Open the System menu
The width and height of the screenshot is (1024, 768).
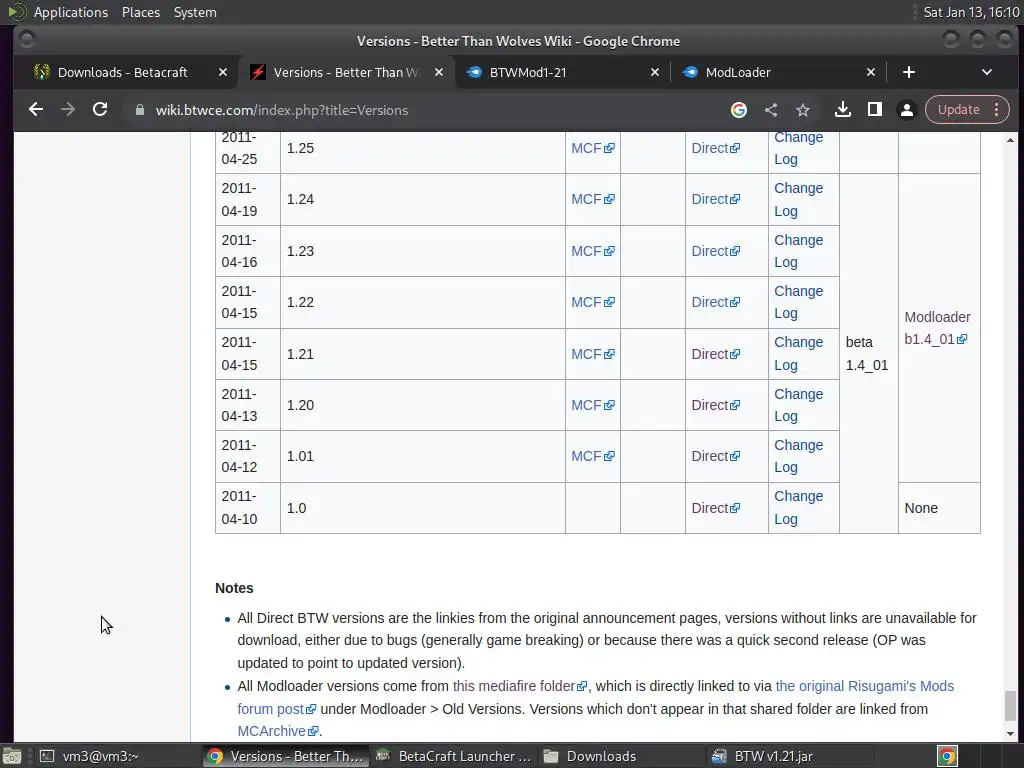tap(195, 12)
